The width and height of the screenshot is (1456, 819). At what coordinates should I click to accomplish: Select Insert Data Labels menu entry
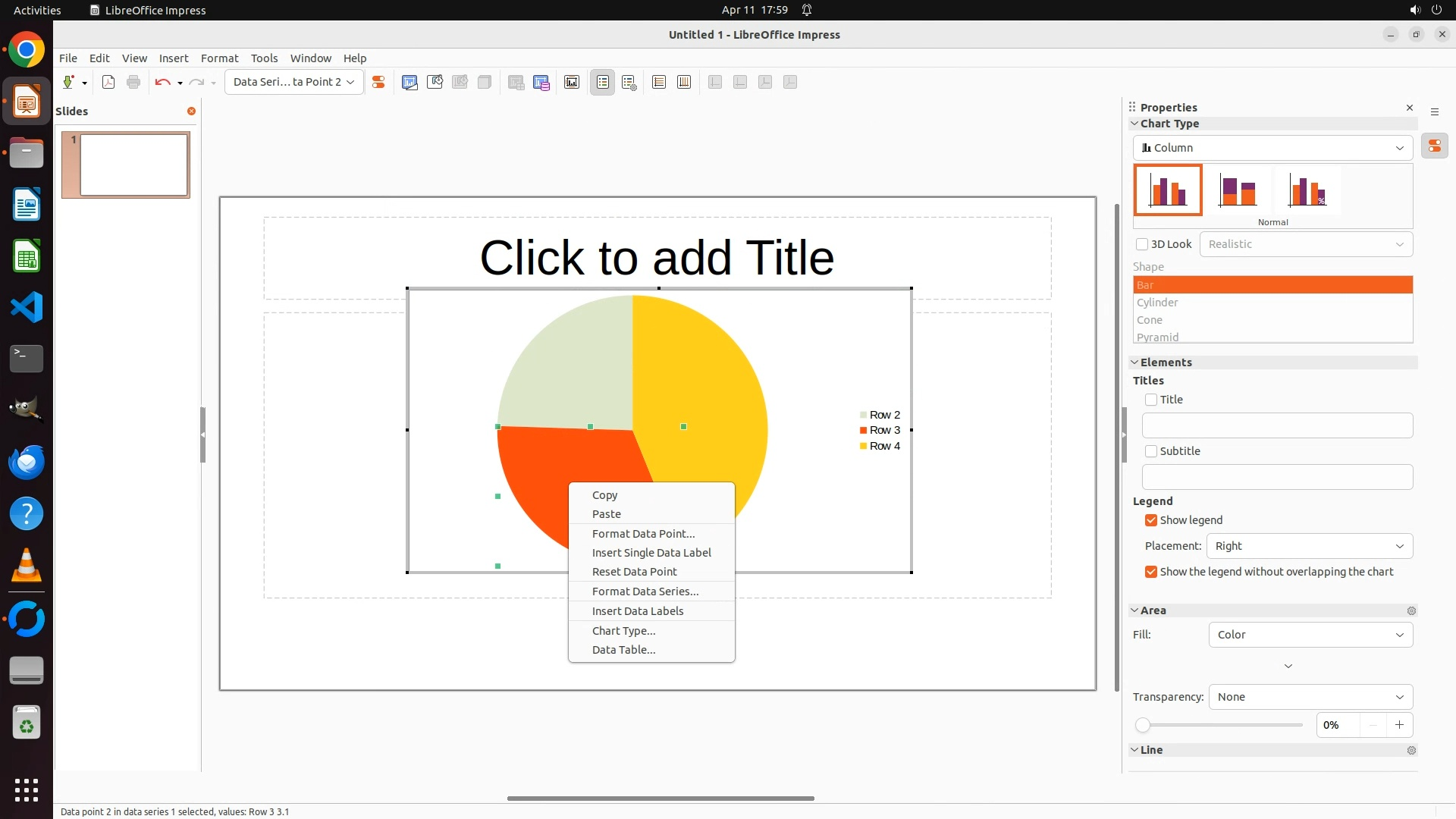[x=638, y=611]
